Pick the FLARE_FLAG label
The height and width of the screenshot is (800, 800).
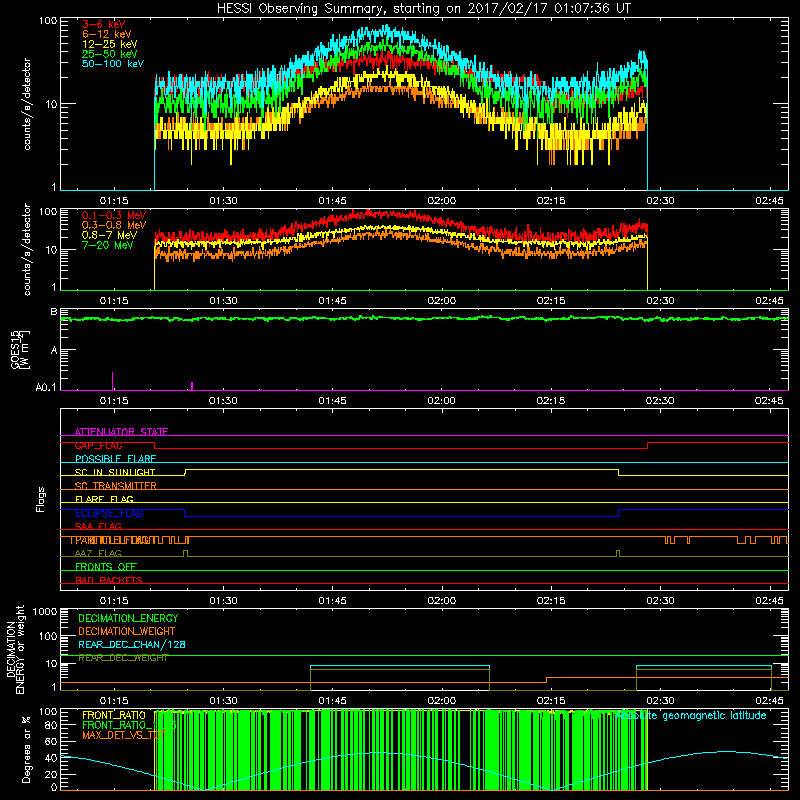tap(104, 499)
